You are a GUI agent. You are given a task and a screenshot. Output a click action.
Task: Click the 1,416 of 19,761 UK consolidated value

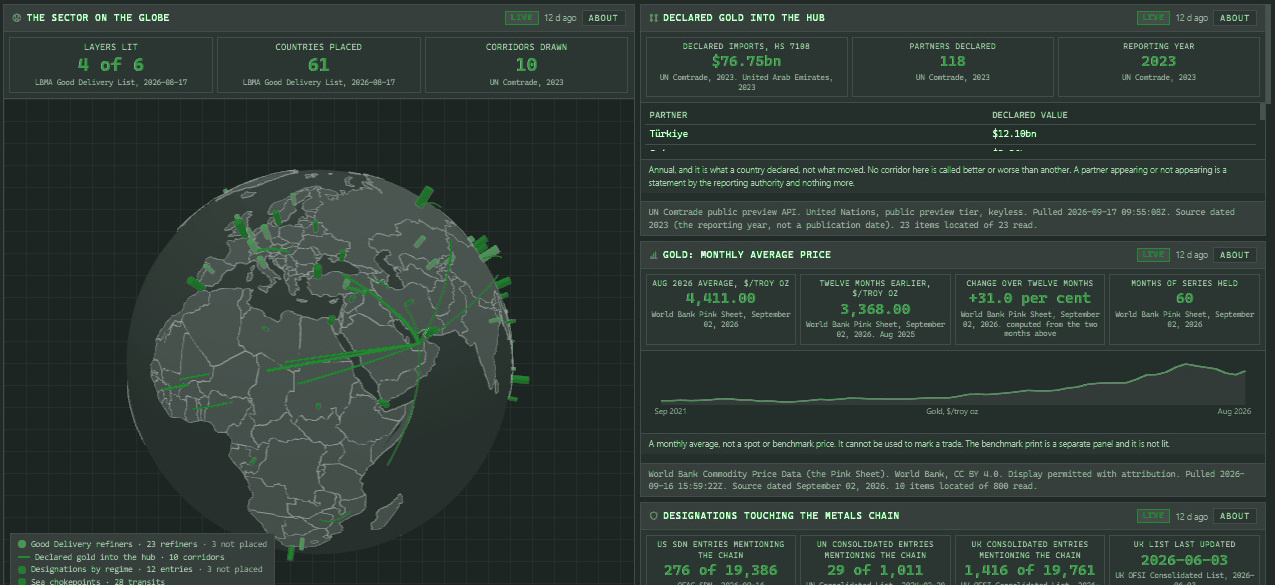coord(1029,570)
